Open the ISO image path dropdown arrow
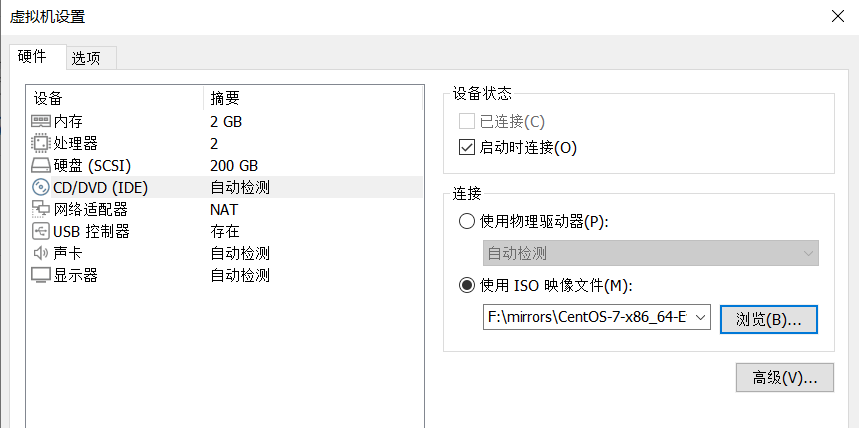The height and width of the screenshot is (428, 859). [x=700, y=318]
